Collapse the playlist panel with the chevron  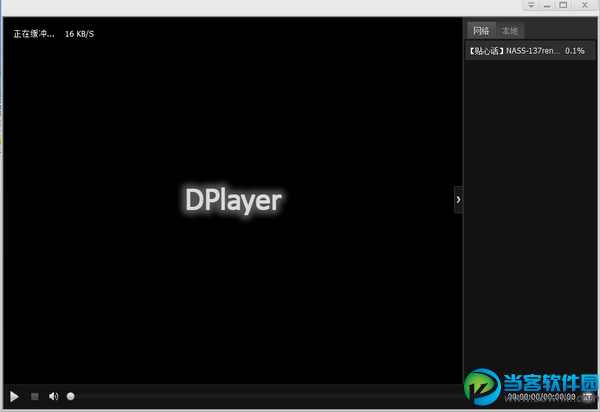click(x=458, y=199)
